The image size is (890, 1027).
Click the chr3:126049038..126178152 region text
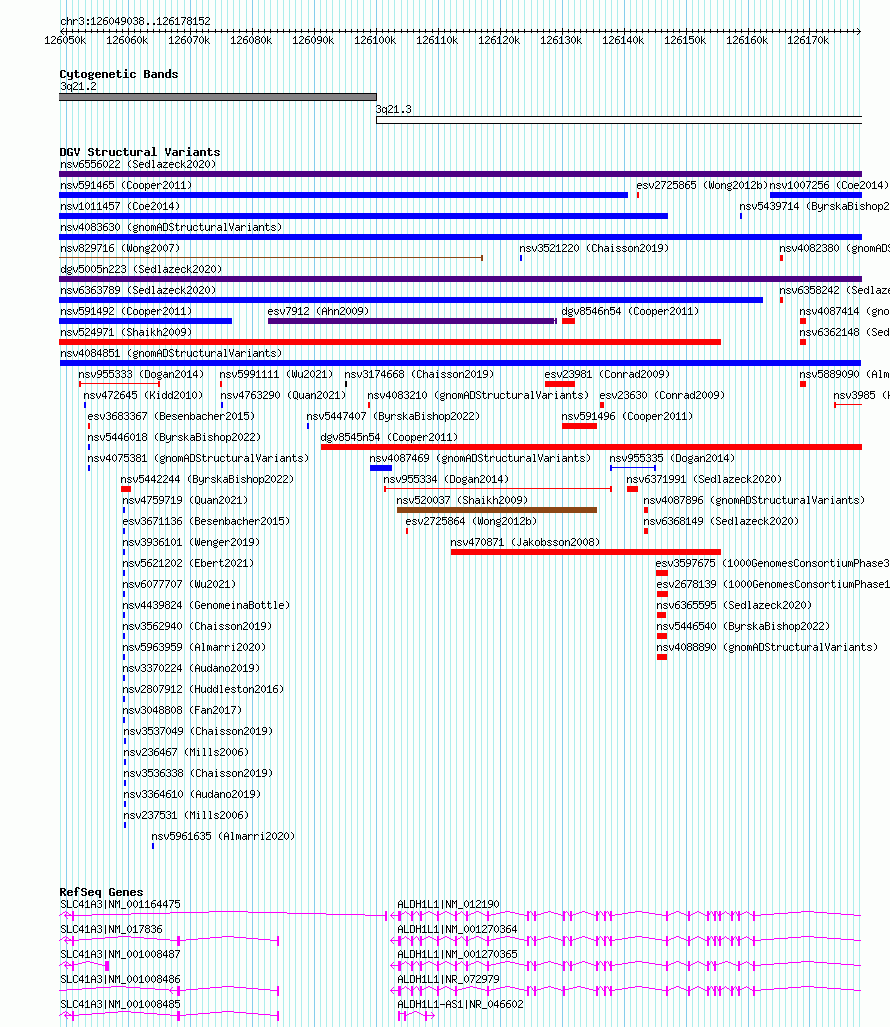point(136,22)
